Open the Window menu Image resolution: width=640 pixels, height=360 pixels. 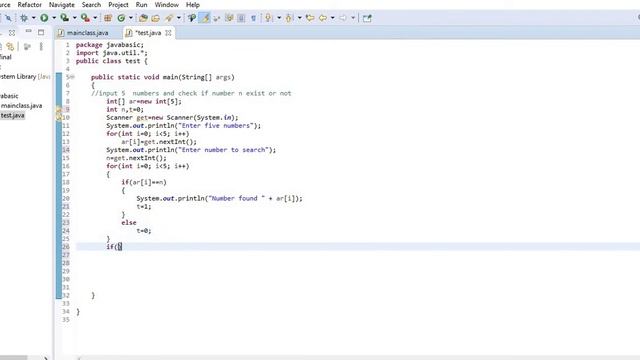[x=167, y=5]
